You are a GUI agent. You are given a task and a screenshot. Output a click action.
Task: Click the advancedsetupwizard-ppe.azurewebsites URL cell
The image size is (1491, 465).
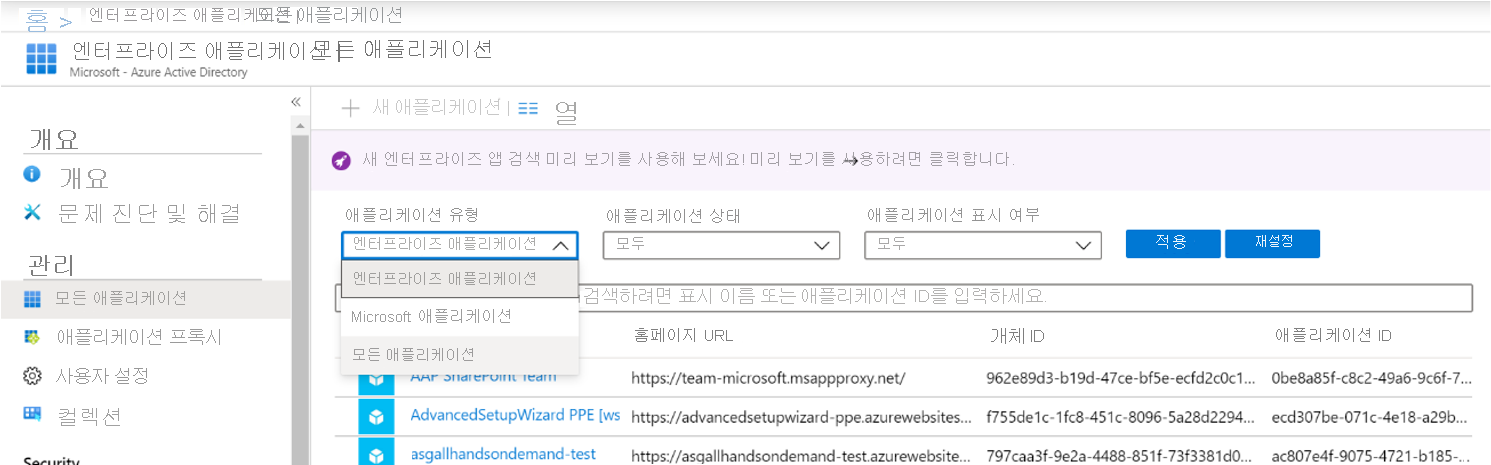(800, 416)
